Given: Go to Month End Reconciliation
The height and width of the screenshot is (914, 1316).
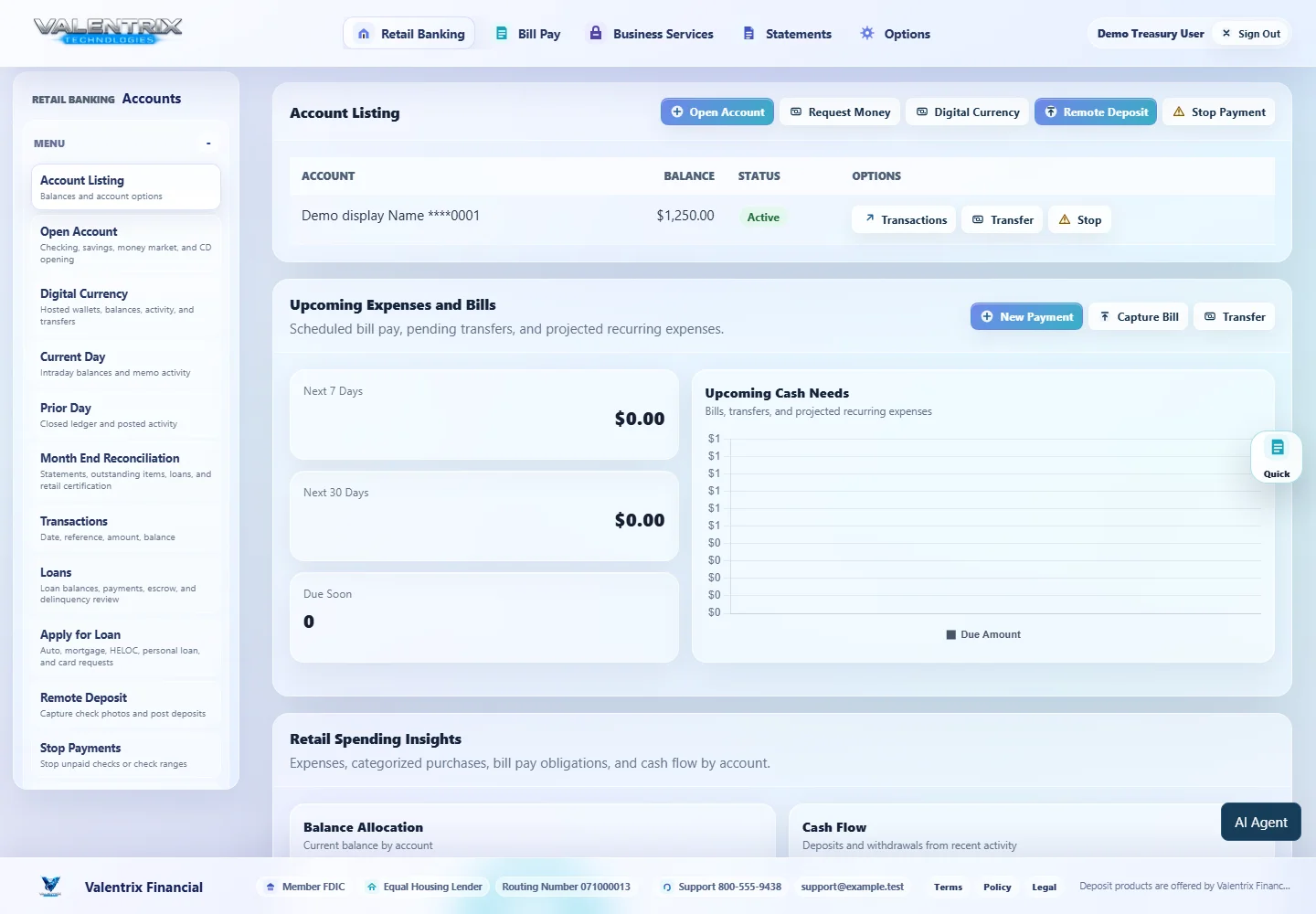Looking at the screenshot, I should point(126,471).
